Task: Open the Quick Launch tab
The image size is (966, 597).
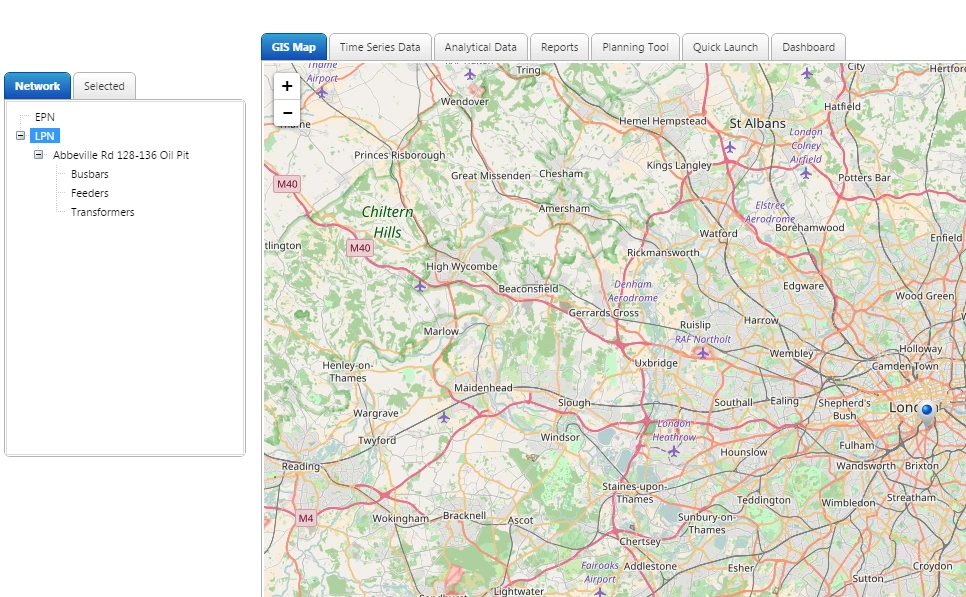Action: 725,47
